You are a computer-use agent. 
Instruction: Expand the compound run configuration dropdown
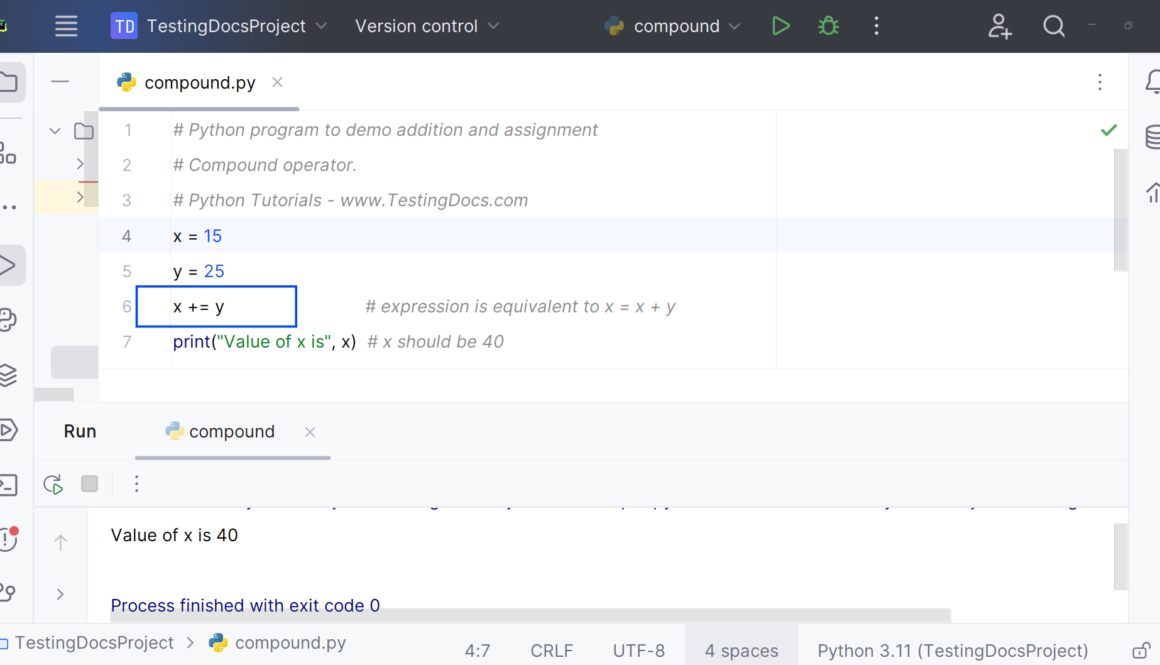(x=675, y=26)
